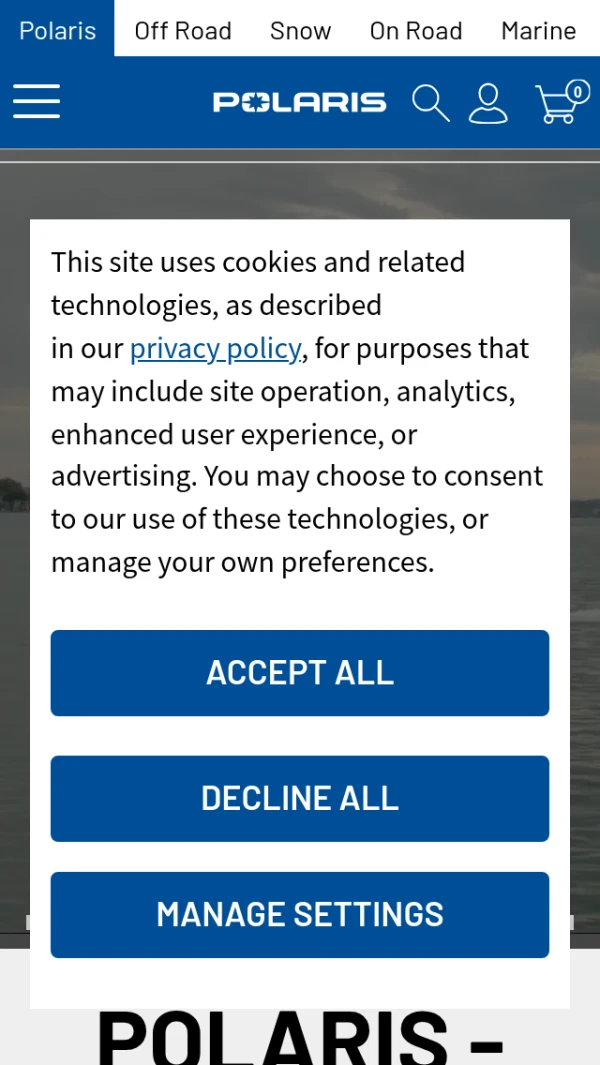Screen dimensions: 600x1065
Task: Open the On Road section
Action: [x=416, y=30]
